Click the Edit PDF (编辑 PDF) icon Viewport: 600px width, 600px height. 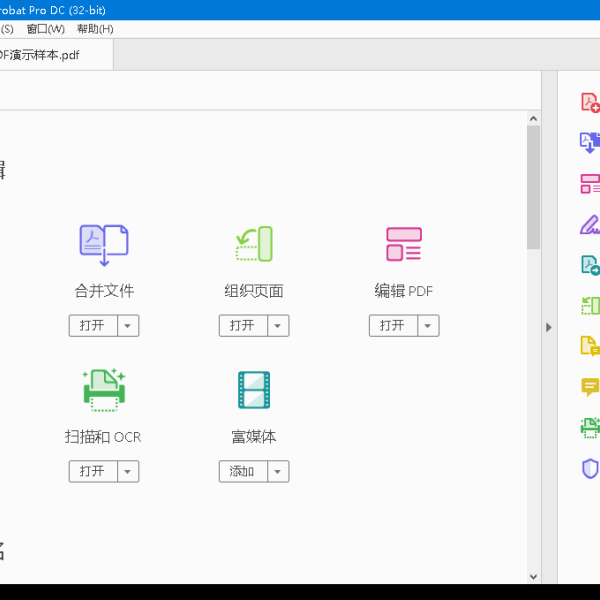click(x=404, y=245)
